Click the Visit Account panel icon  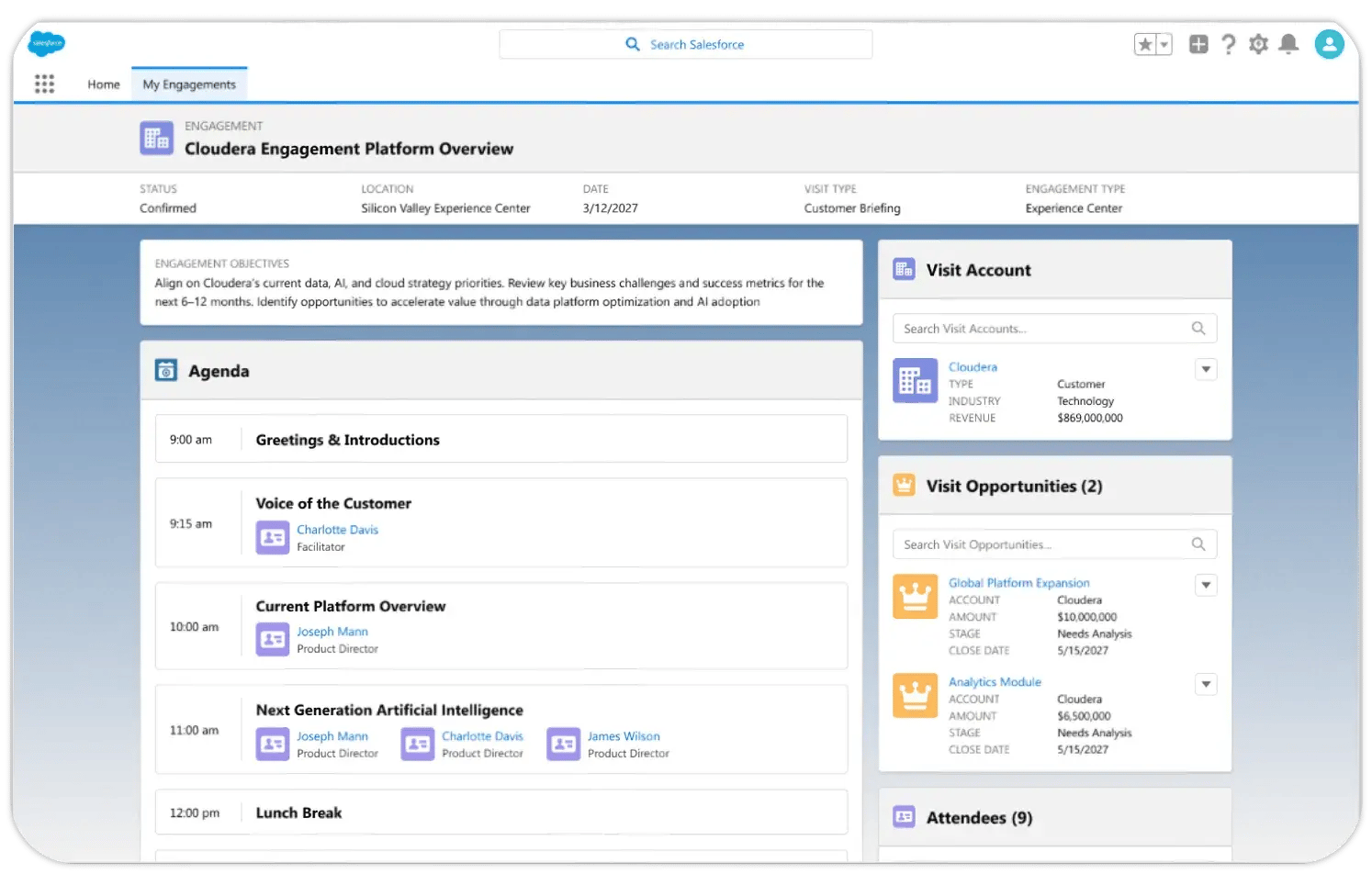[905, 269]
